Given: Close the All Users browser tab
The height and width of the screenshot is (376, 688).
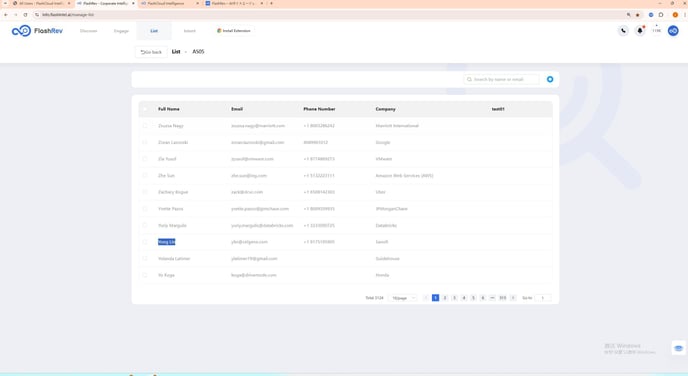Looking at the screenshot, I should (69, 3).
